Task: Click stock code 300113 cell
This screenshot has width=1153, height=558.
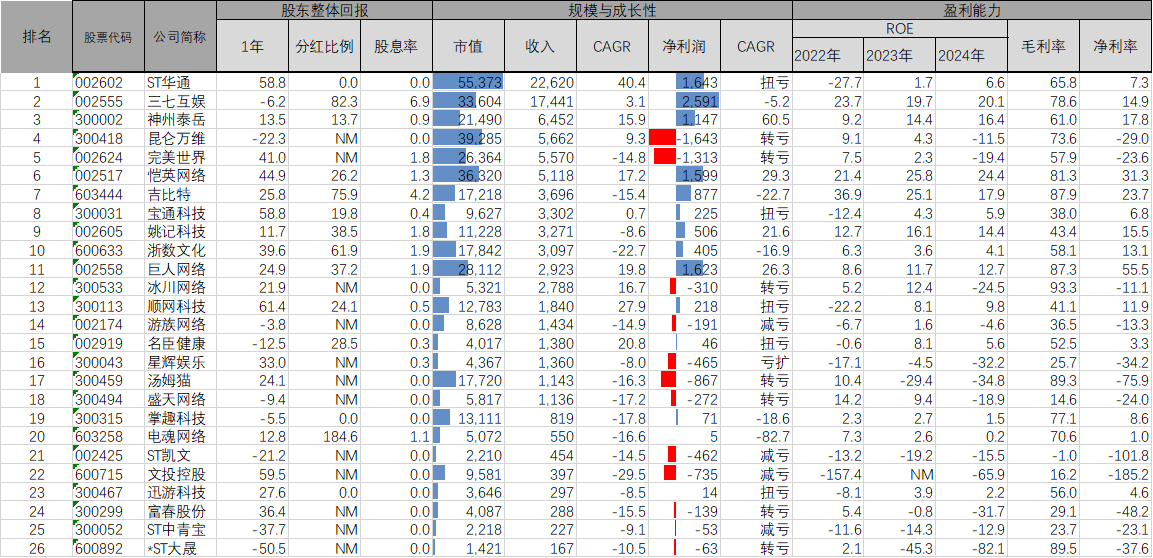Action: (108, 306)
